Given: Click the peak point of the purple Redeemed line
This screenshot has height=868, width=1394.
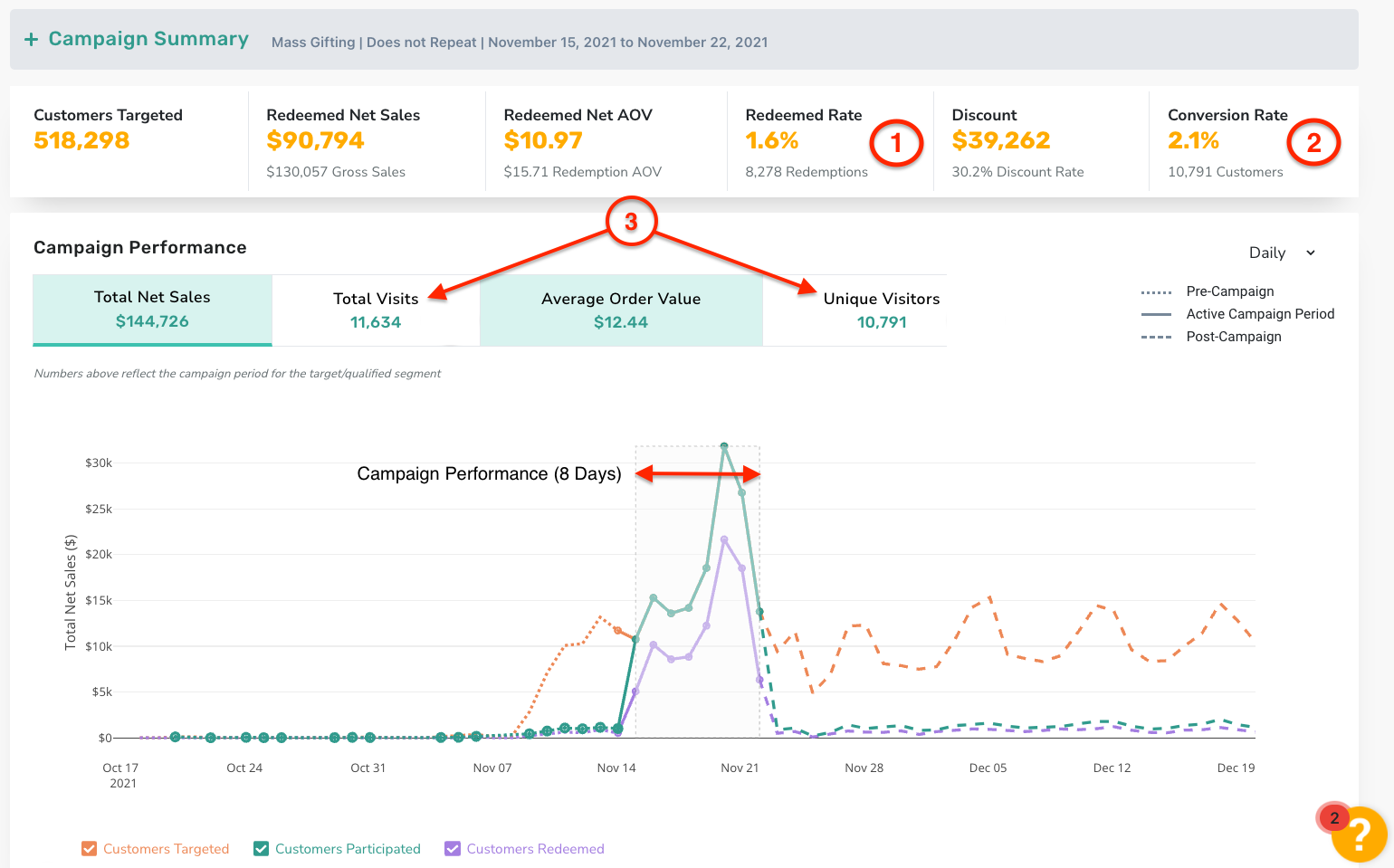Looking at the screenshot, I should (x=724, y=539).
